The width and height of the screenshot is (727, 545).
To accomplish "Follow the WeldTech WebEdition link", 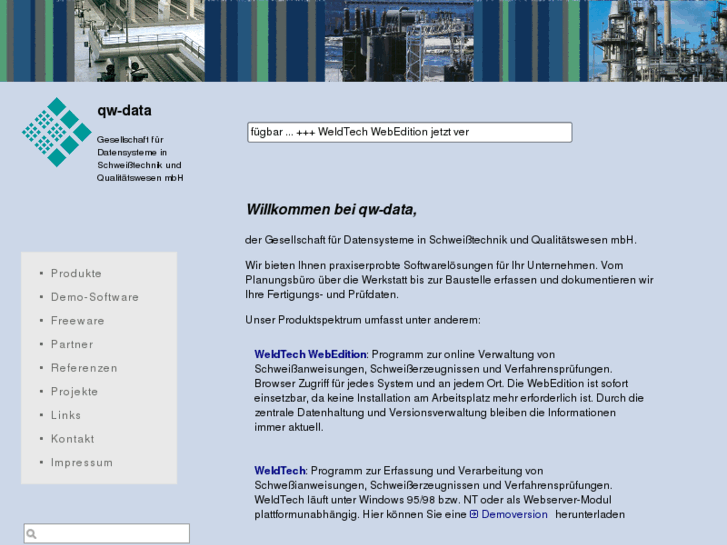I will (310, 354).
